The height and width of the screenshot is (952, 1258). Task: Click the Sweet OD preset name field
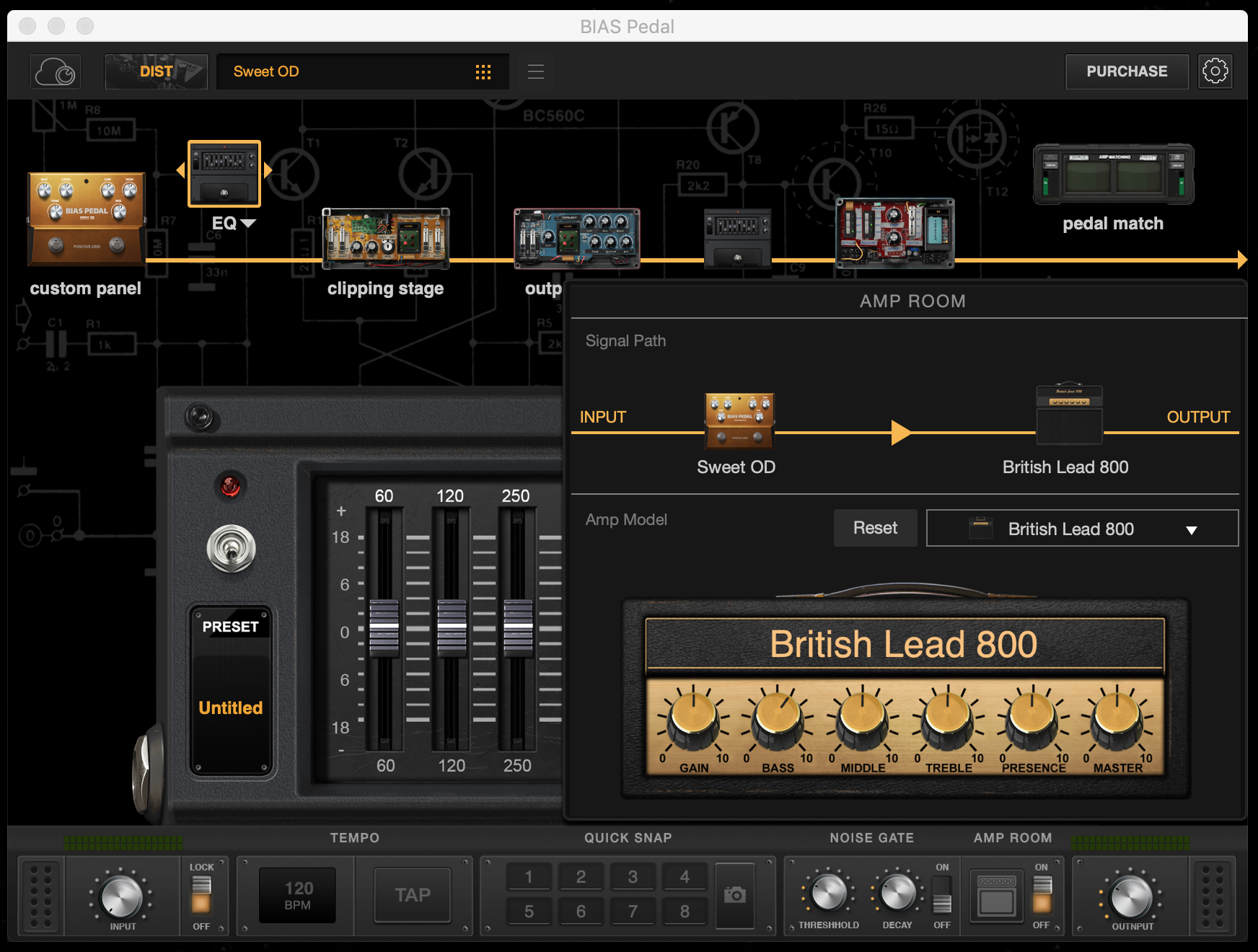point(363,71)
